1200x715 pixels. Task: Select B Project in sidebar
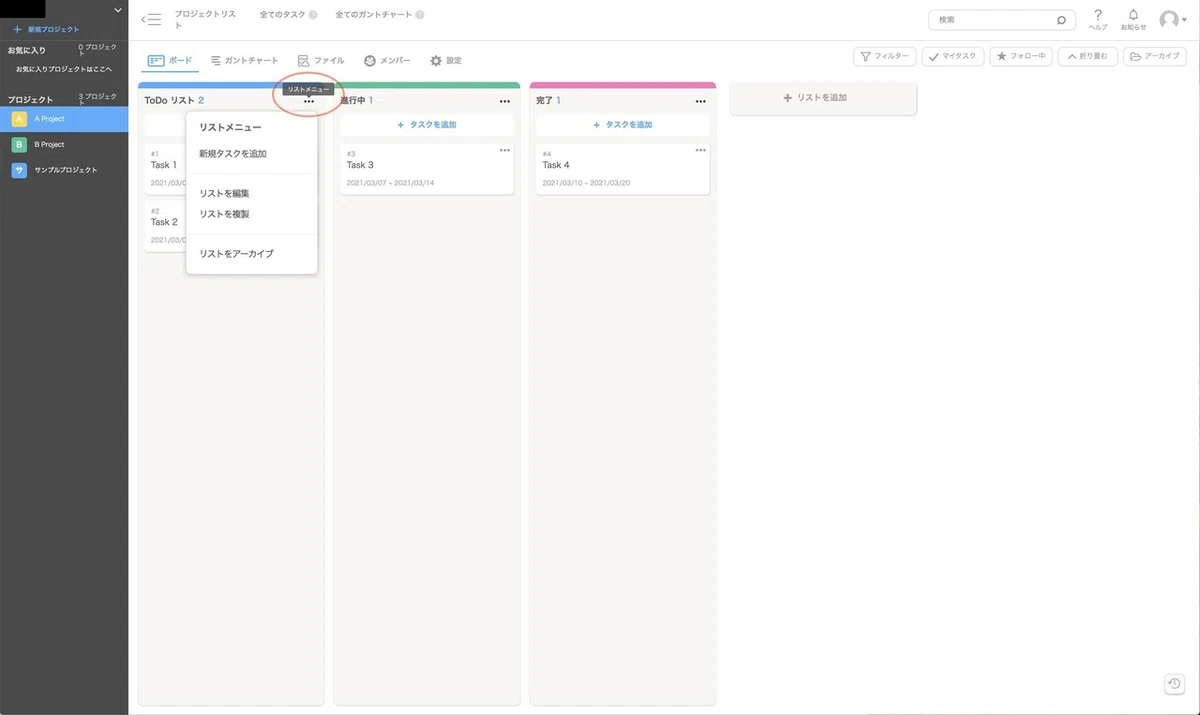(x=64, y=145)
